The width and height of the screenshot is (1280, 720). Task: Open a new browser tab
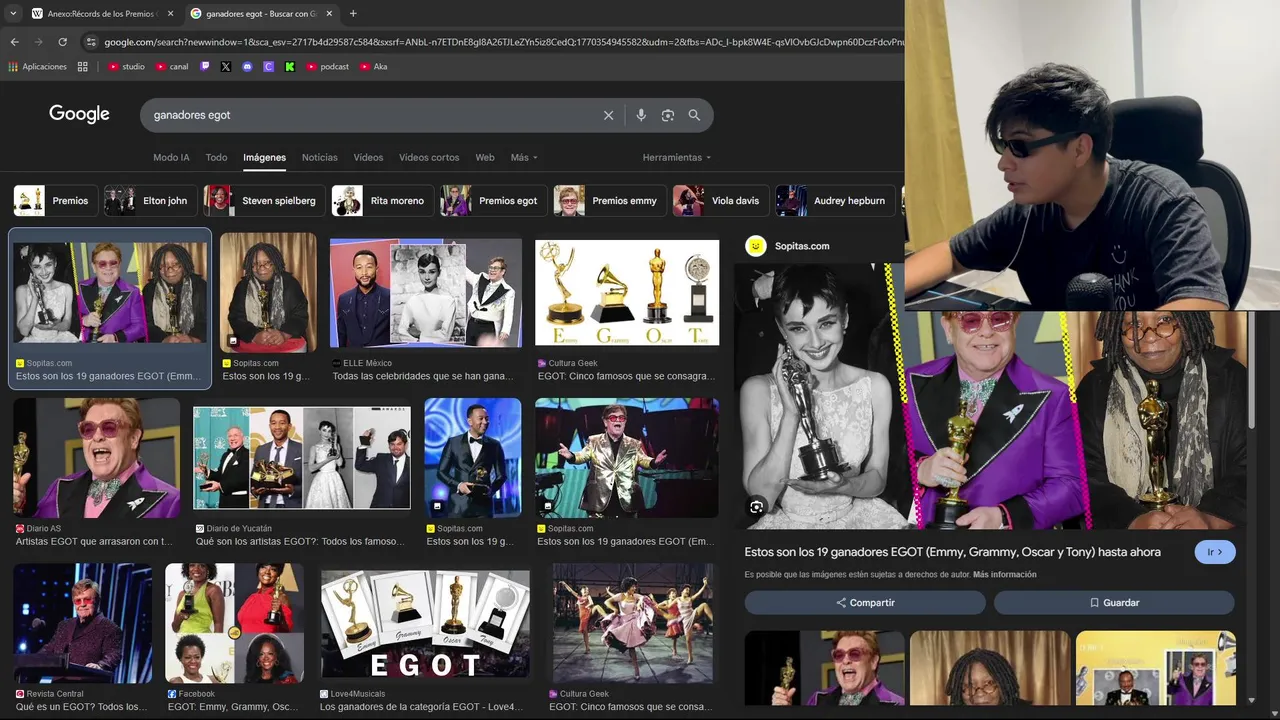(353, 14)
